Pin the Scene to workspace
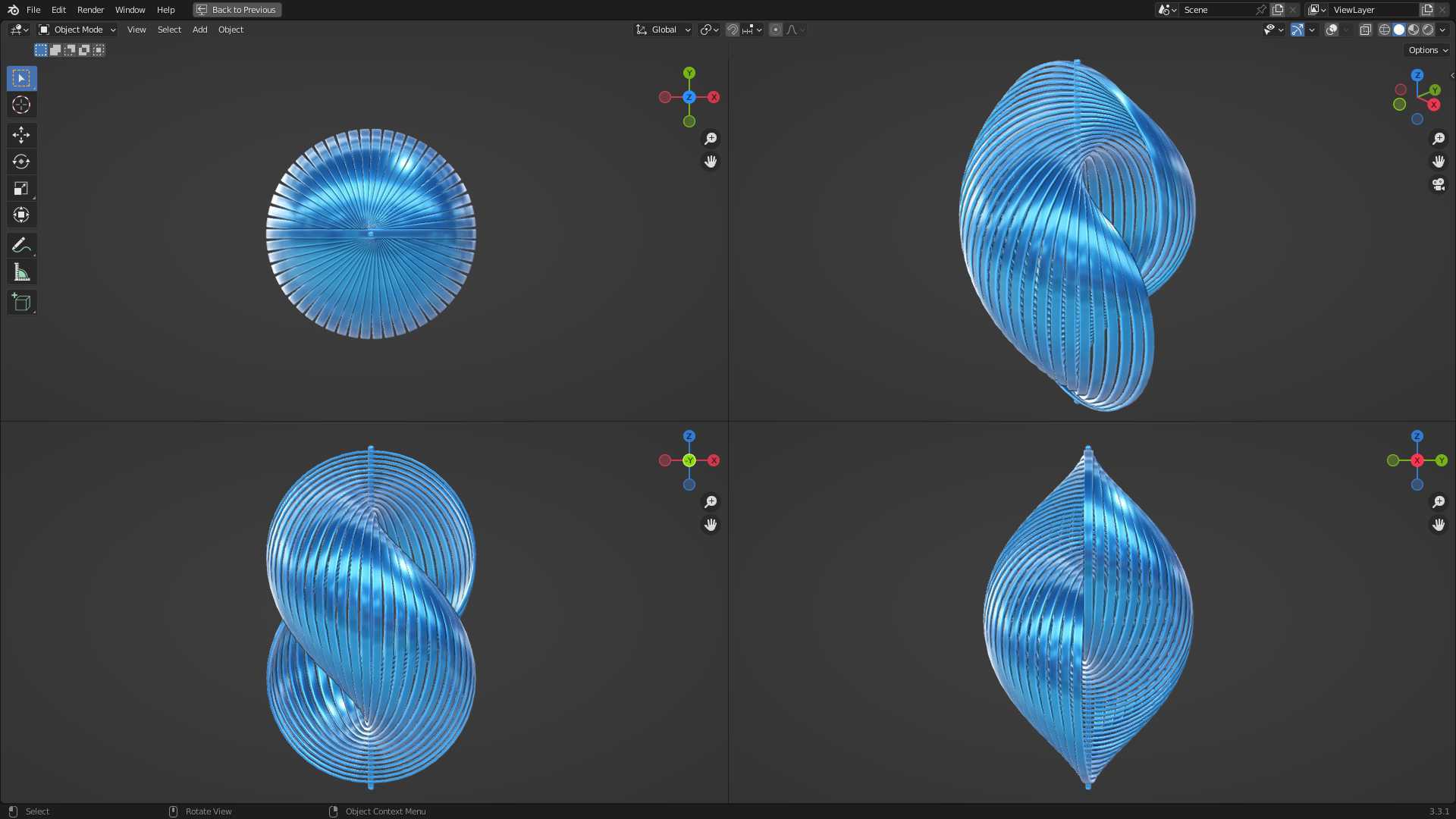1456x819 pixels. (x=1260, y=10)
